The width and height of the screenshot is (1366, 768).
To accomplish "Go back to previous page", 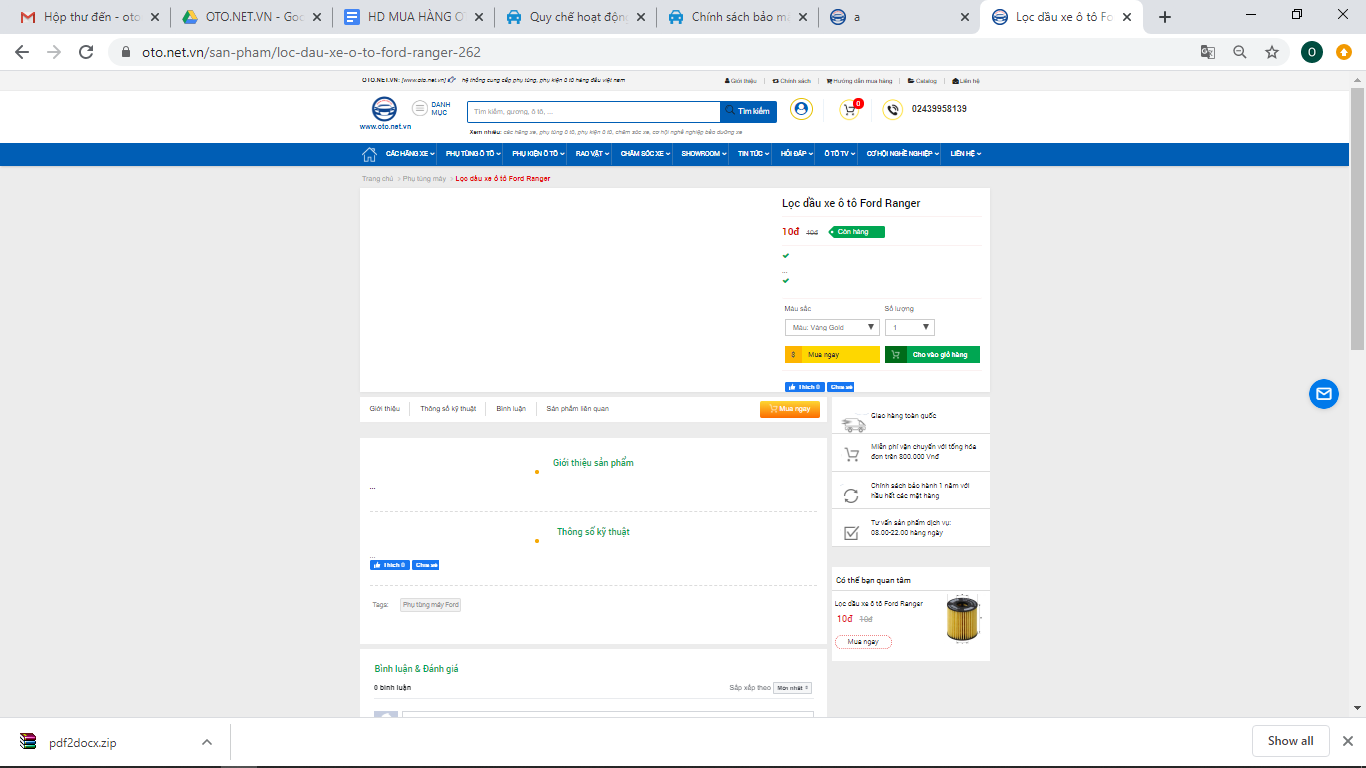I will click(x=22, y=52).
